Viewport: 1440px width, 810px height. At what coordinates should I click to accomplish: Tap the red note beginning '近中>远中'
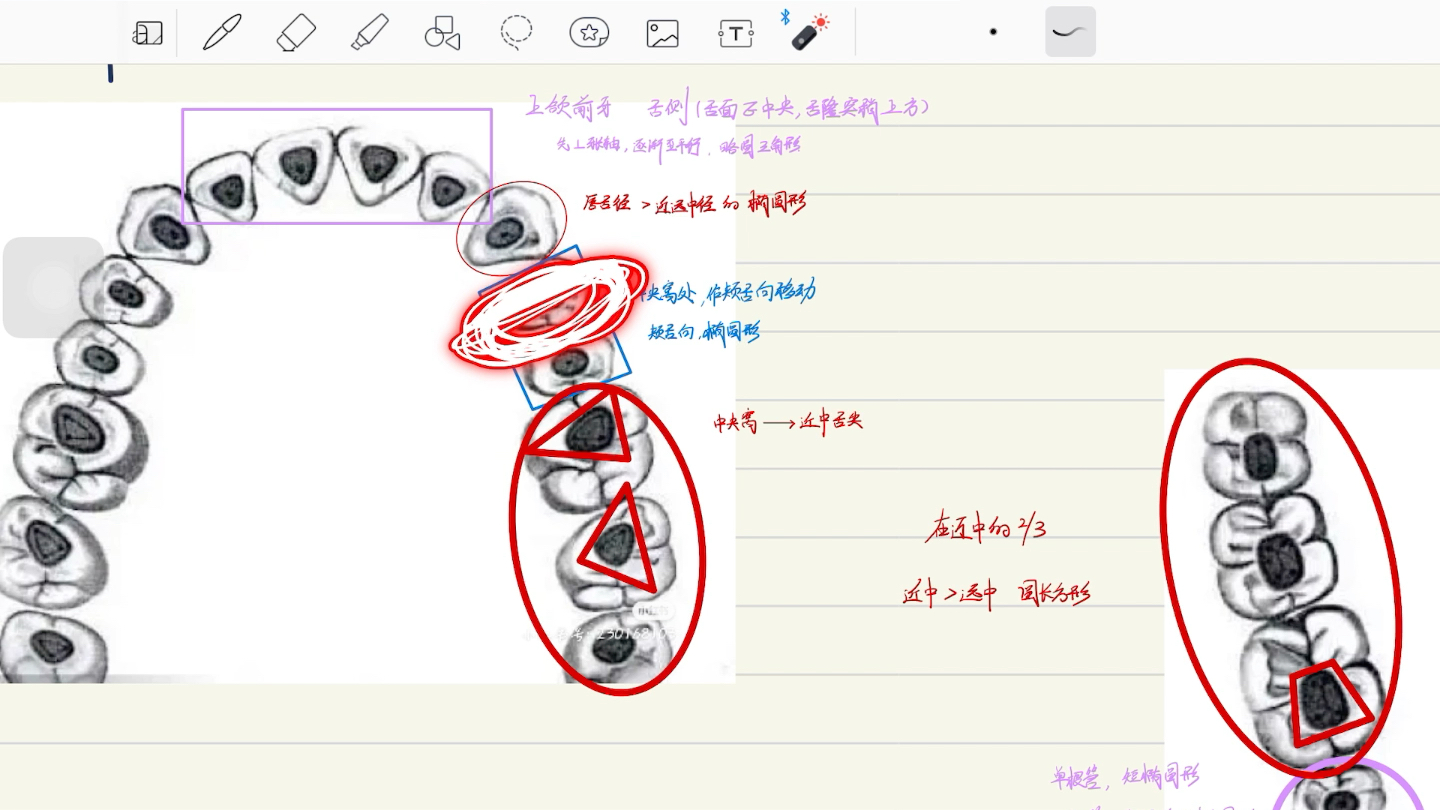point(996,593)
